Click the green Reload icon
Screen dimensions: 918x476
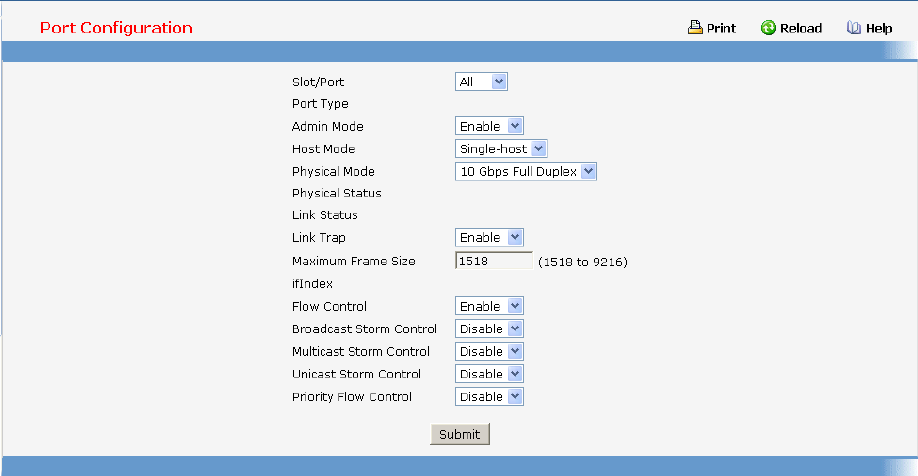pyautogui.click(x=768, y=28)
